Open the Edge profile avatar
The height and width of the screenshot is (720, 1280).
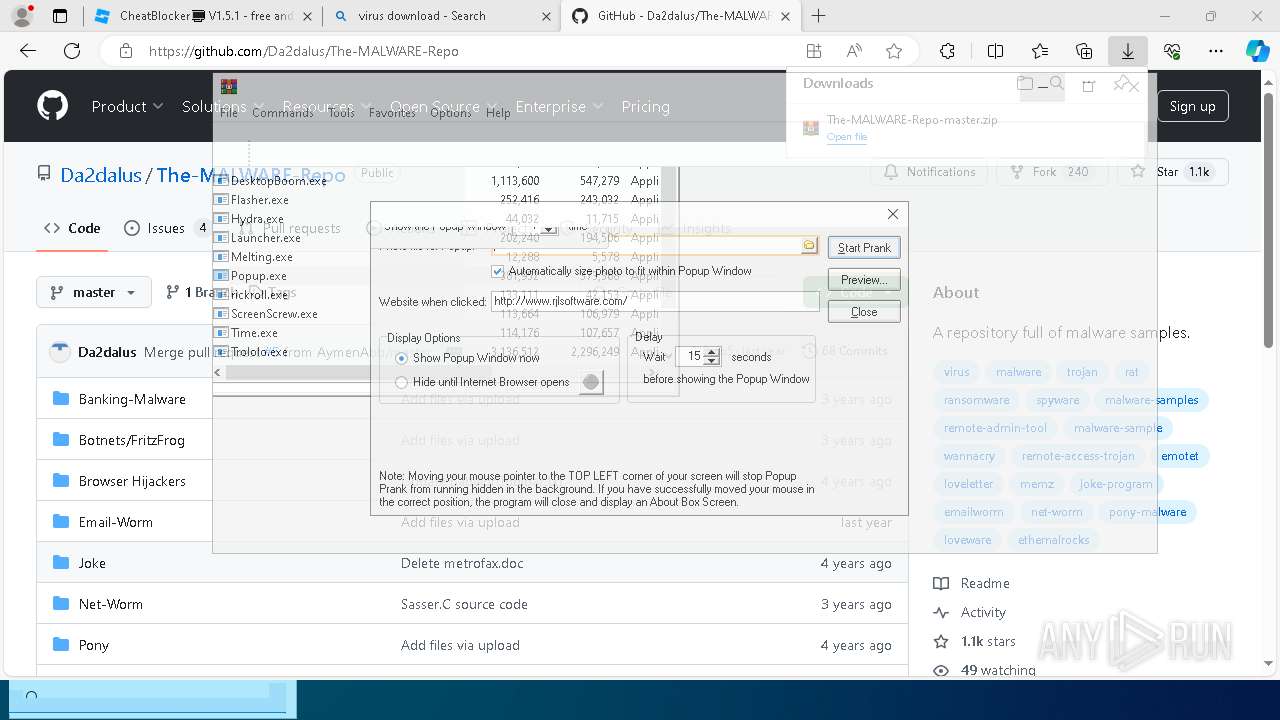tap(22, 16)
